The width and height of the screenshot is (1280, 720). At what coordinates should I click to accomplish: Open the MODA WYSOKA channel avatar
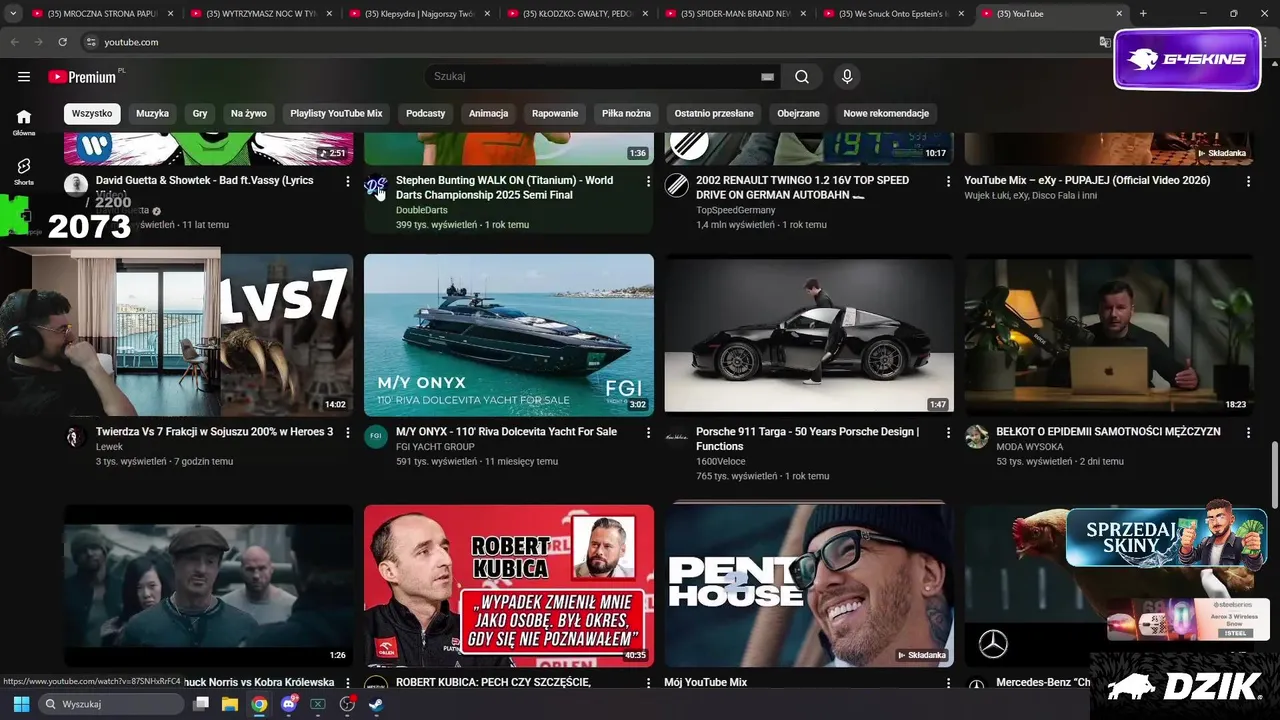pos(977,437)
